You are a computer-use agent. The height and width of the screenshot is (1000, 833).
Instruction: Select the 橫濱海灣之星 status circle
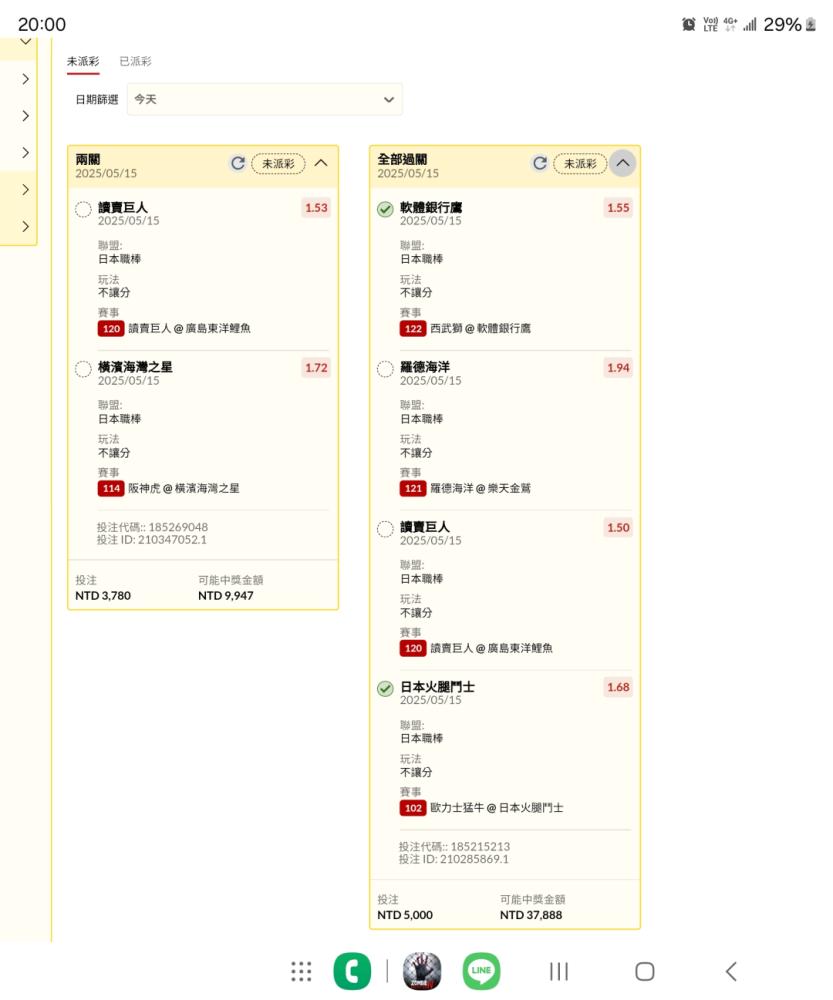point(83,369)
